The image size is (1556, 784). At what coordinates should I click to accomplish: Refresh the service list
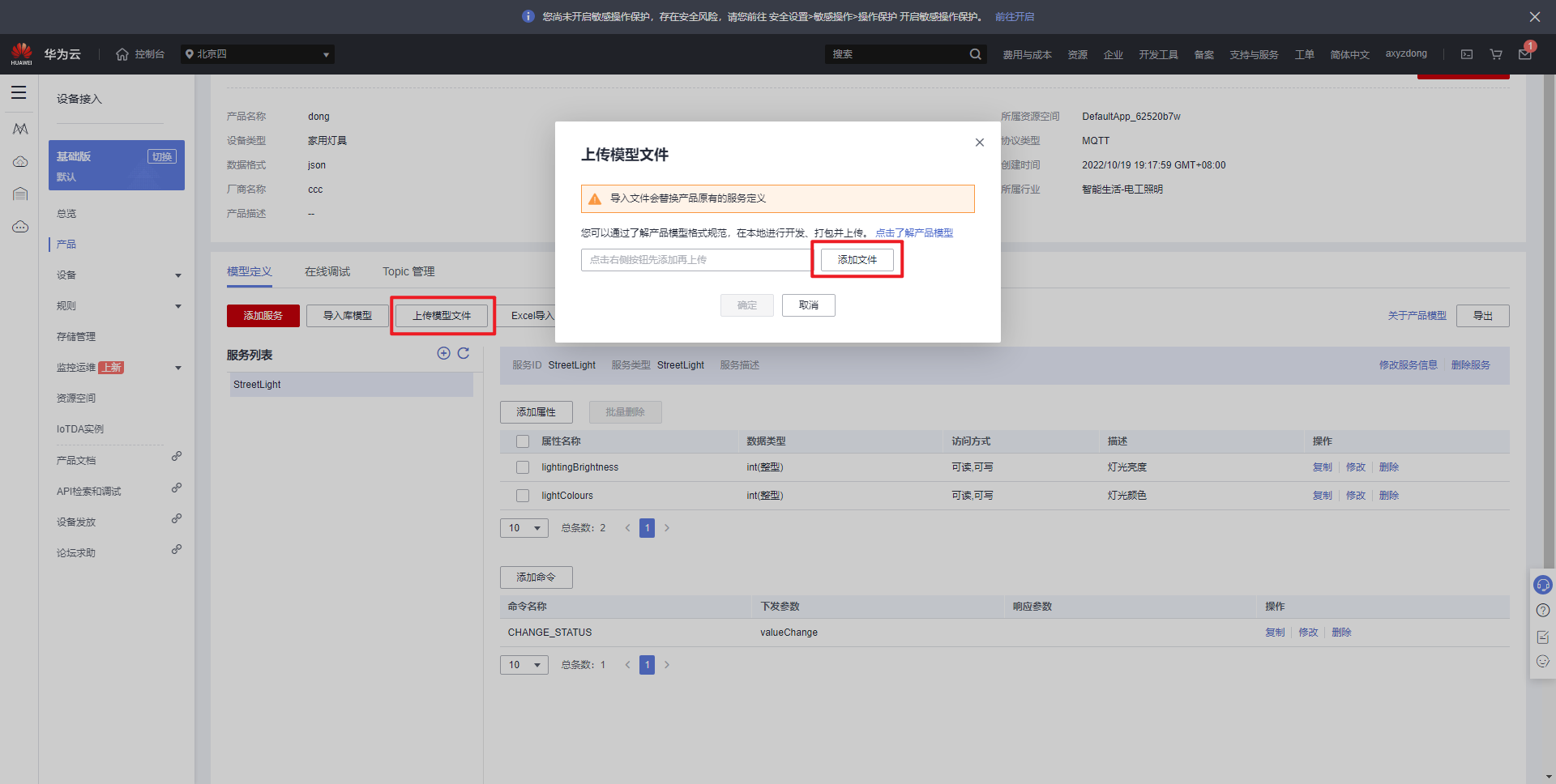[464, 353]
